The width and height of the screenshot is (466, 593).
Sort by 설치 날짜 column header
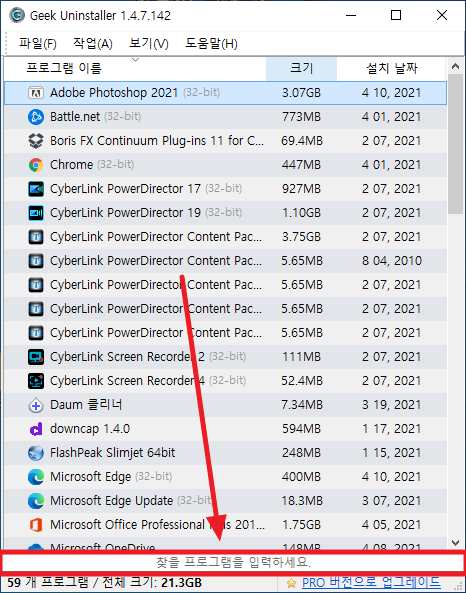point(391,68)
